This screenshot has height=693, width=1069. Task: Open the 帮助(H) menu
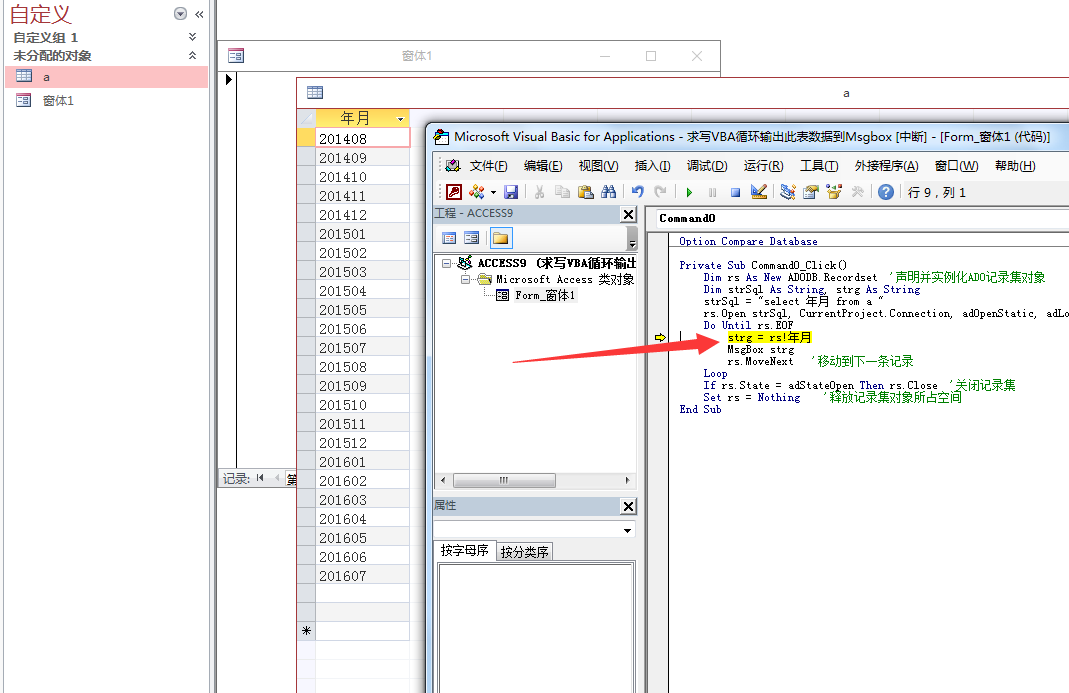[1014, 166]
